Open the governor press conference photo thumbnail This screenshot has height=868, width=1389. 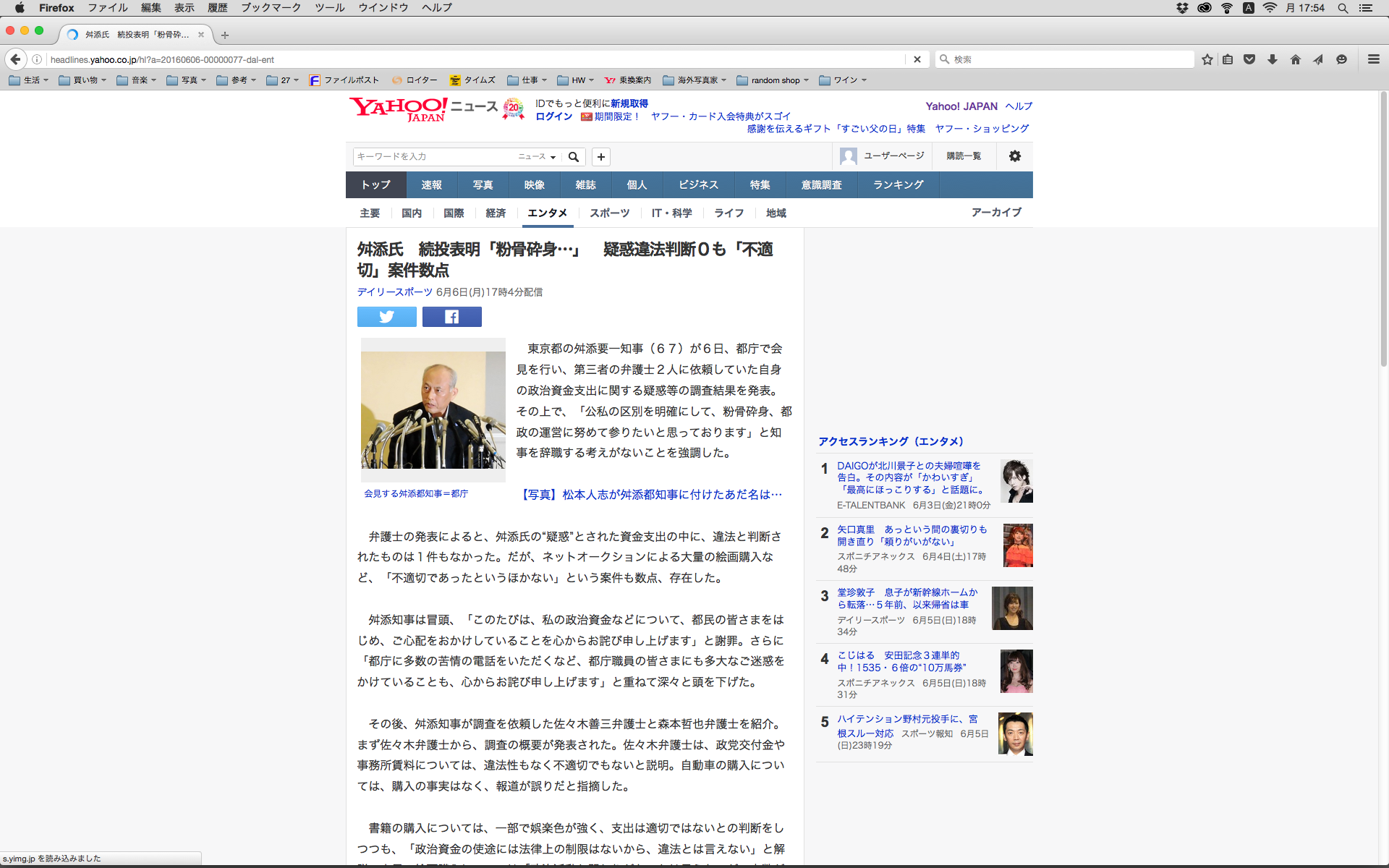coord(433,410)
